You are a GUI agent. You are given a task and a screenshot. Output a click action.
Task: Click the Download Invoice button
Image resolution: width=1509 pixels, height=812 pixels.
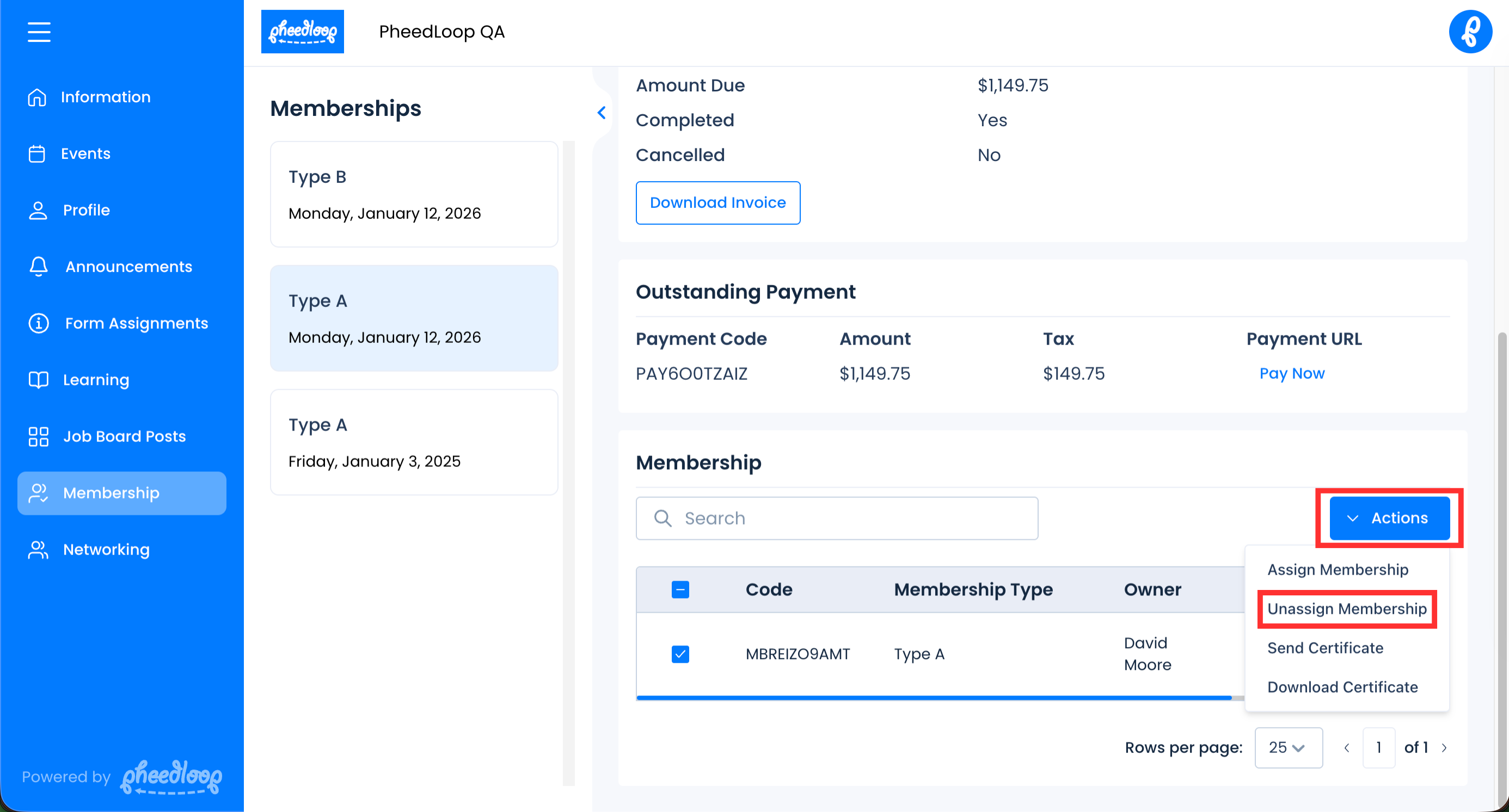pyautogui.click(x=717, y=202)
